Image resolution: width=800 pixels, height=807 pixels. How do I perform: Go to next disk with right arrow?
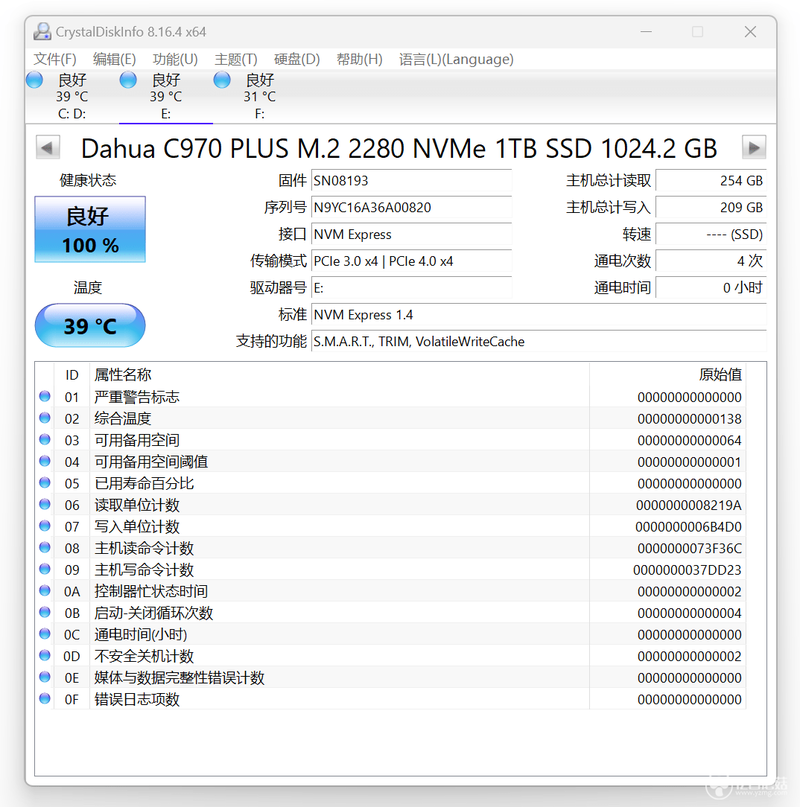(754, 148)
